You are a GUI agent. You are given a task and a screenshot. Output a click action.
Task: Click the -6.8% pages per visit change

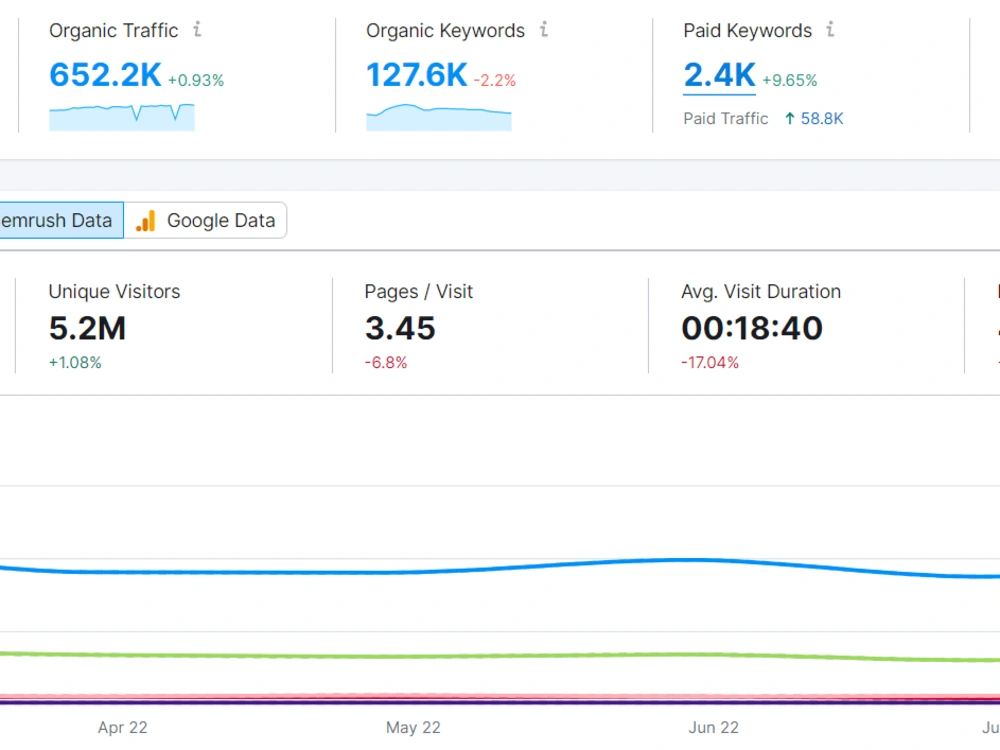pyautogui.click(x=386, y=362)
